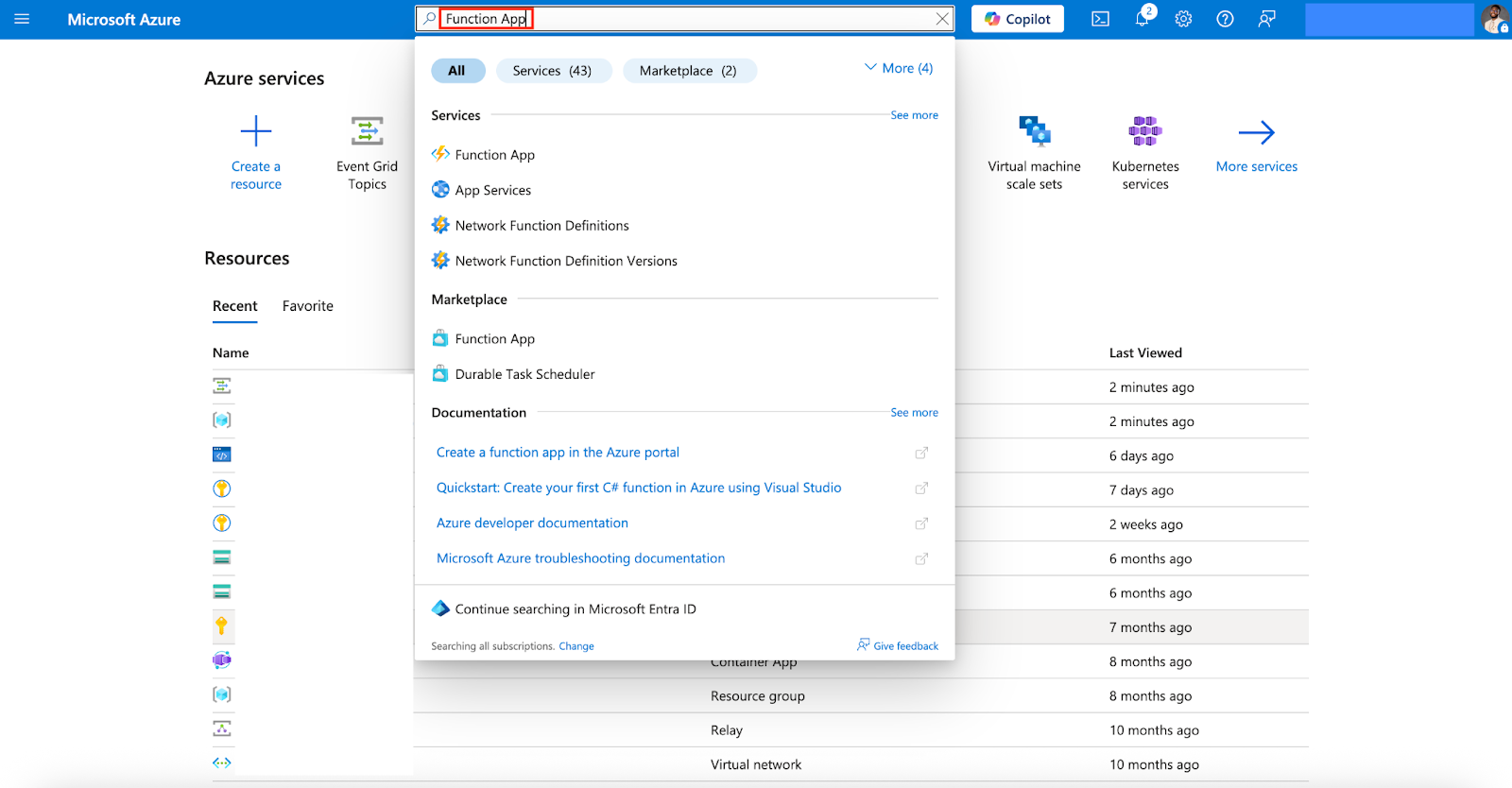Screen dimensions: 1512x788
Task: Open Microsoft Azure troubleshooting documentation link
Action: 581,558
